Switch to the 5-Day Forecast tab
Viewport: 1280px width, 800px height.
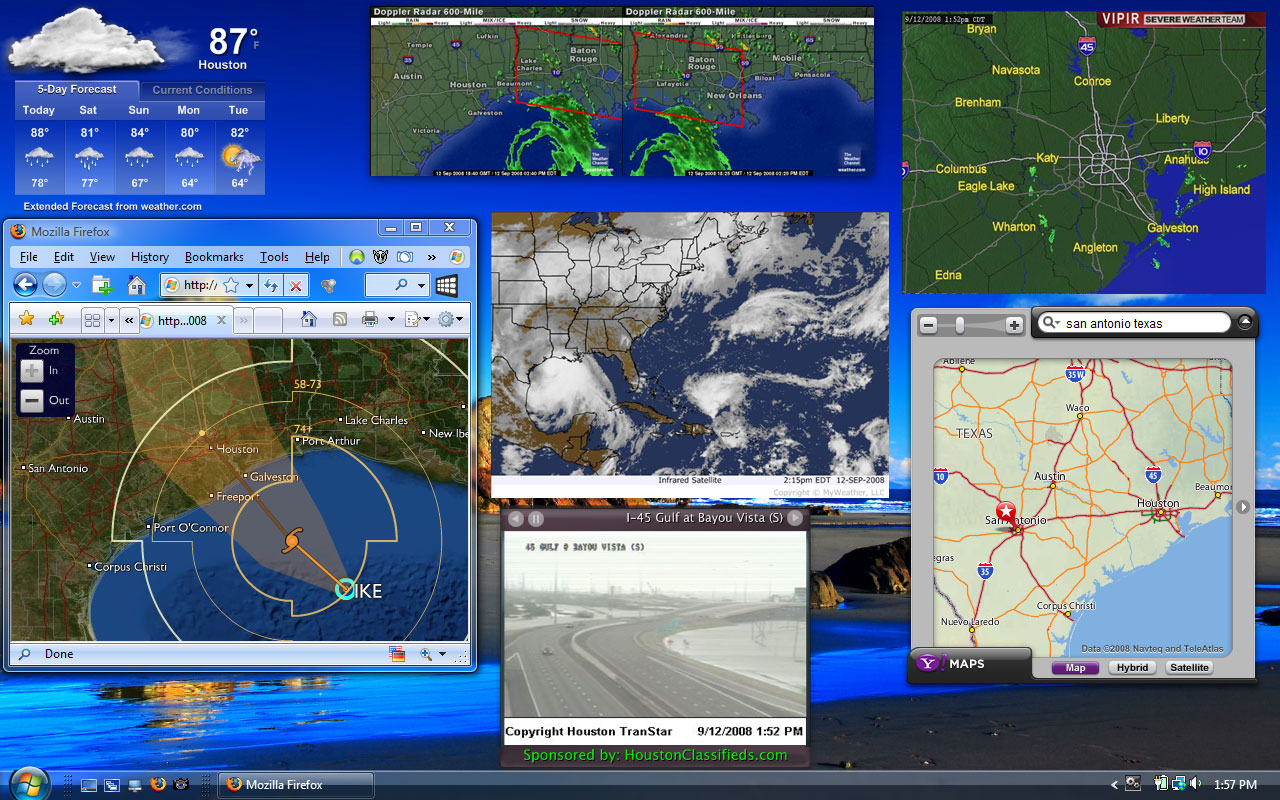click(77, 89)
